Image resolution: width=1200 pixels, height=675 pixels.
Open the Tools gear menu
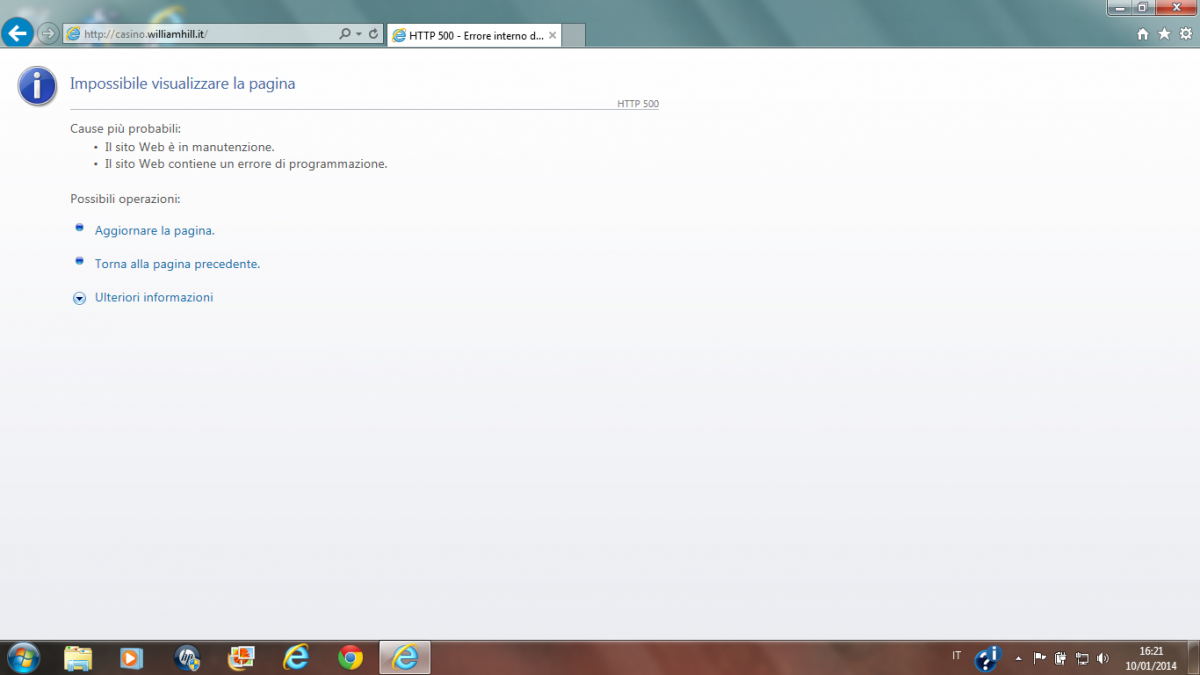pyautogui.click(x=1186, y=34)
